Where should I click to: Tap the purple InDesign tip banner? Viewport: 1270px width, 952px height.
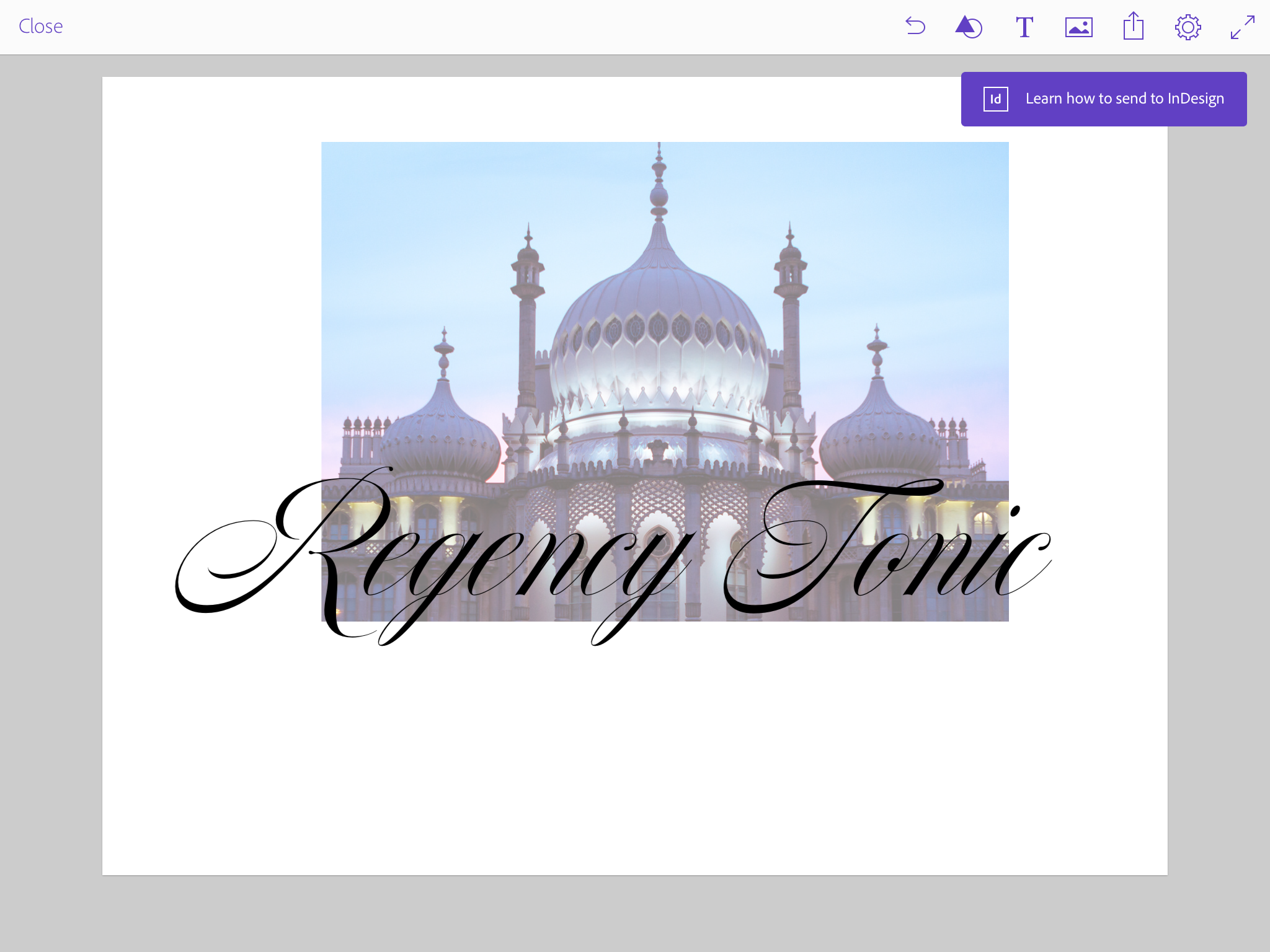pyautogui.click(x=1104, y=98)
